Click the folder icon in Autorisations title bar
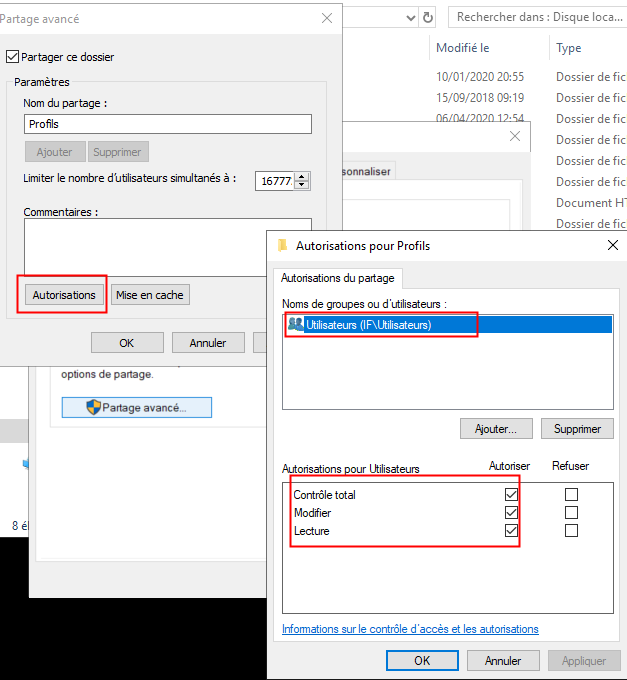Screen dimensions: 627x680 [283, 245]
